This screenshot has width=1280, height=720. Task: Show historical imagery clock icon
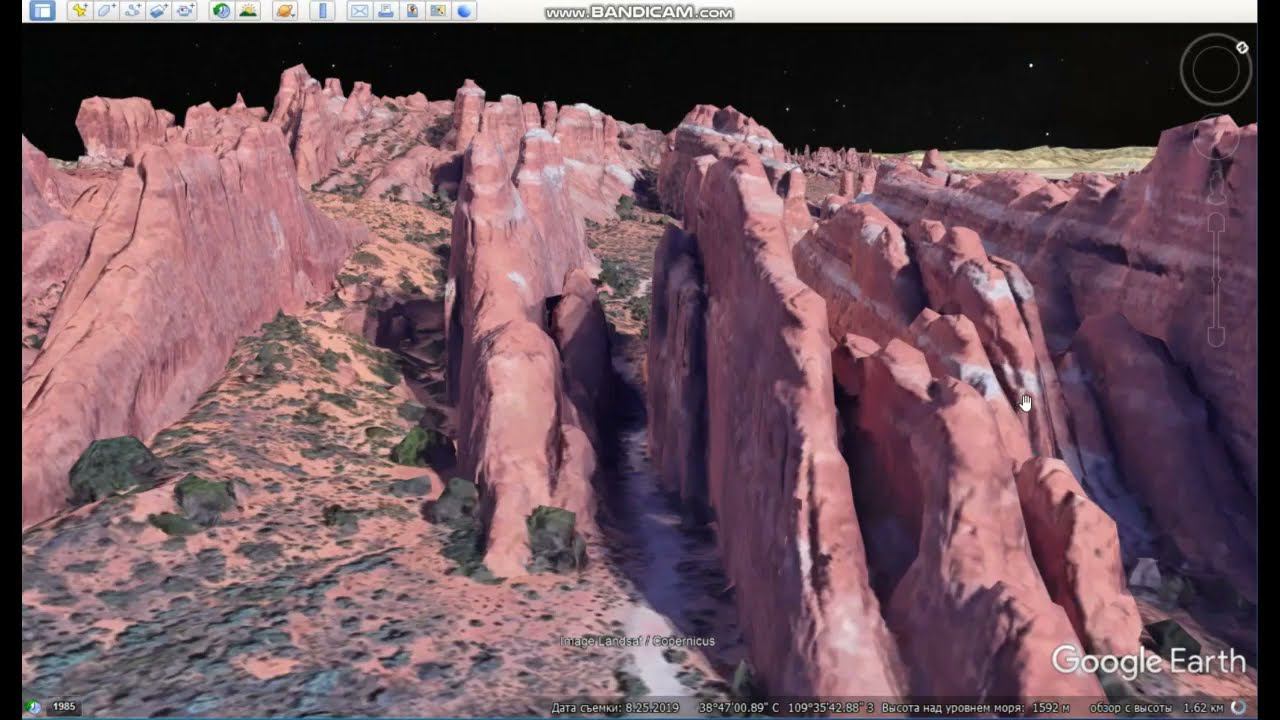click(x=221, y=11)
